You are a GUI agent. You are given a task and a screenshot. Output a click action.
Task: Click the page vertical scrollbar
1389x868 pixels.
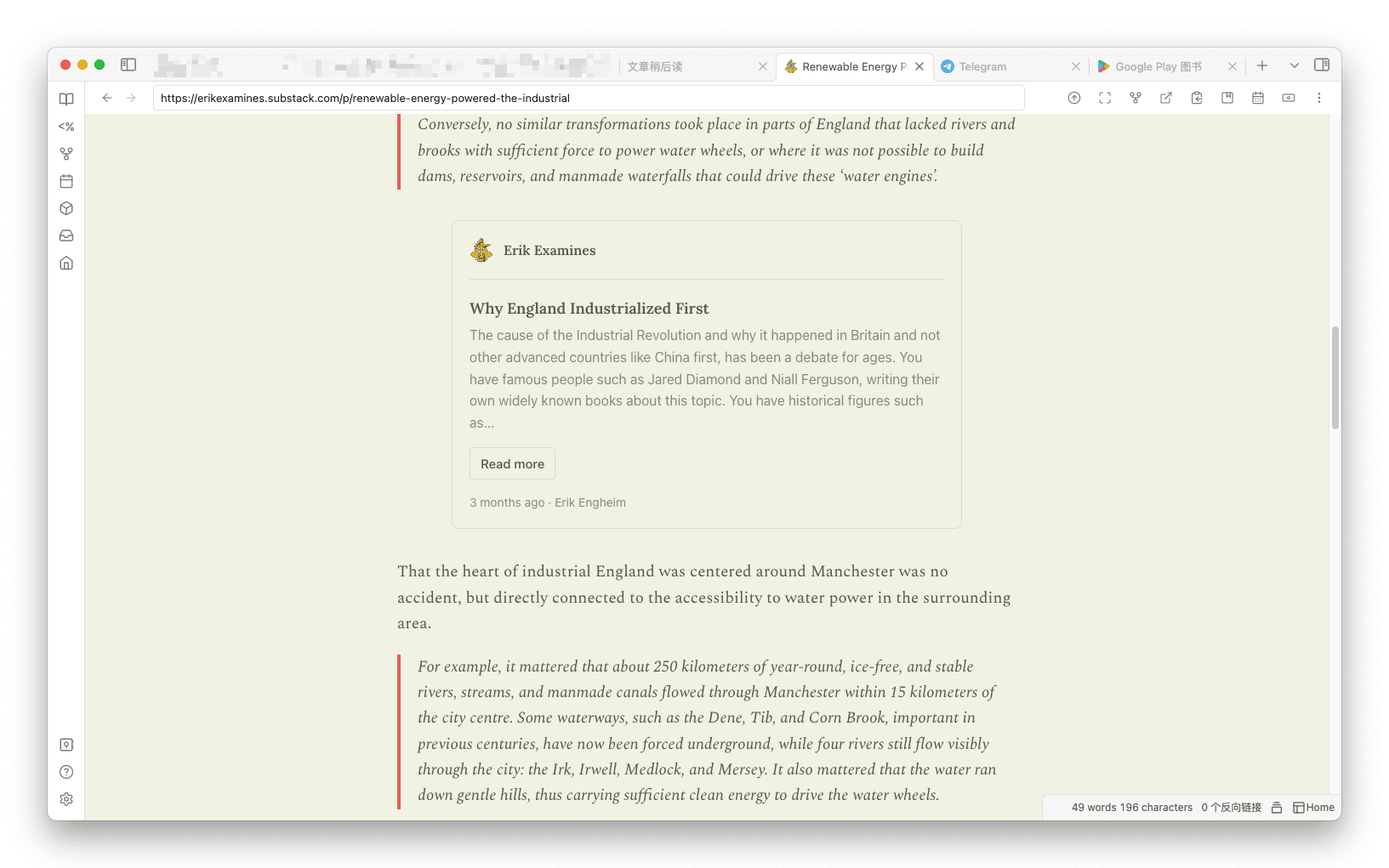tap(1335, 377)
